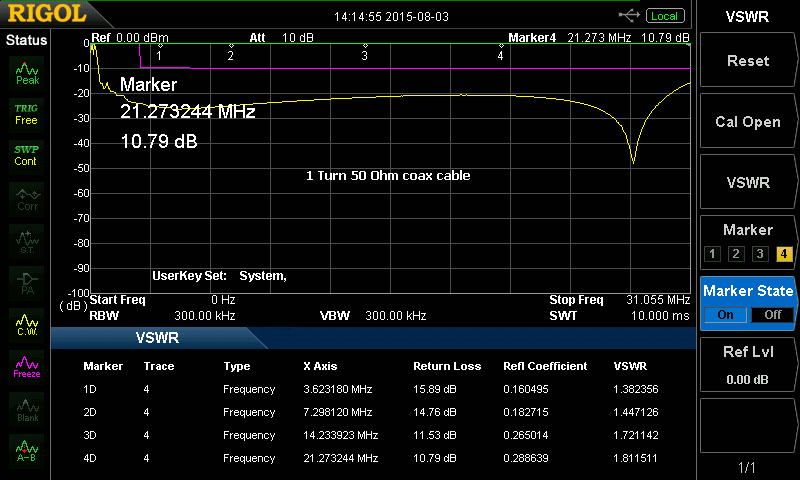800x480 pixels.
Task: Click the SWP Cont sweep icon
Action: pyautogui.click(x=27, y=155)
